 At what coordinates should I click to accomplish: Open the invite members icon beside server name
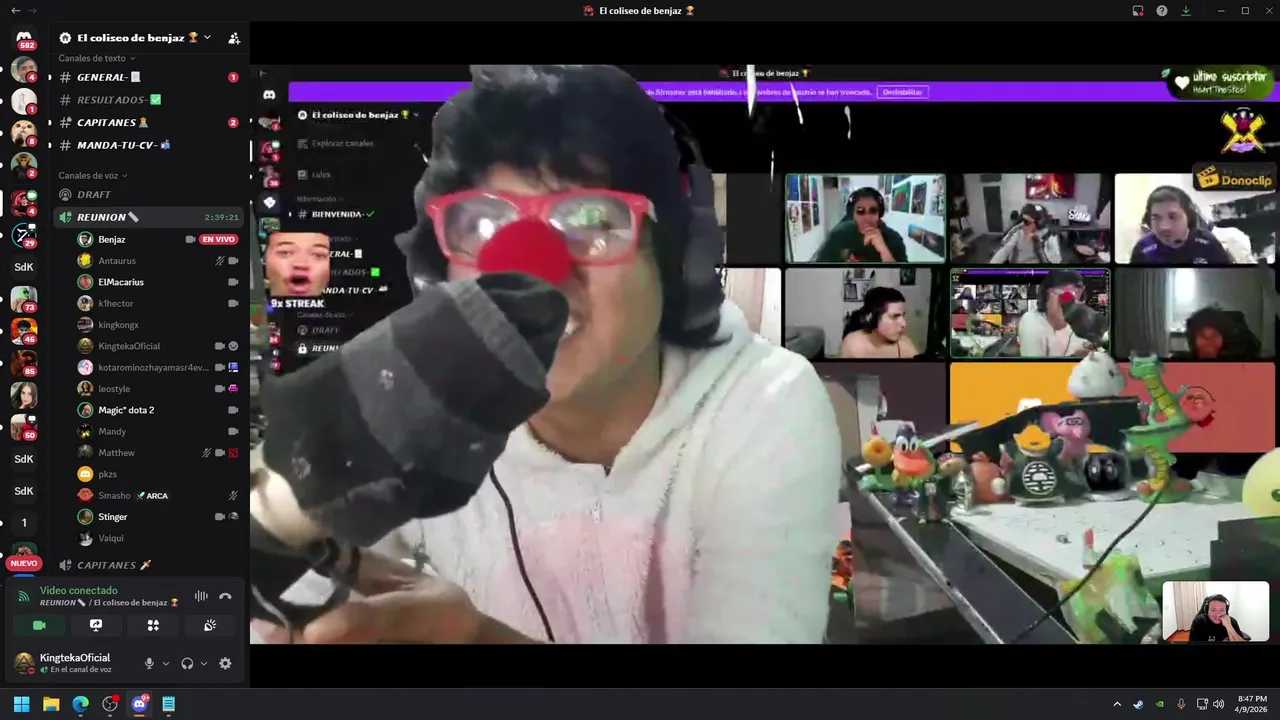click(x=234, y=38)
